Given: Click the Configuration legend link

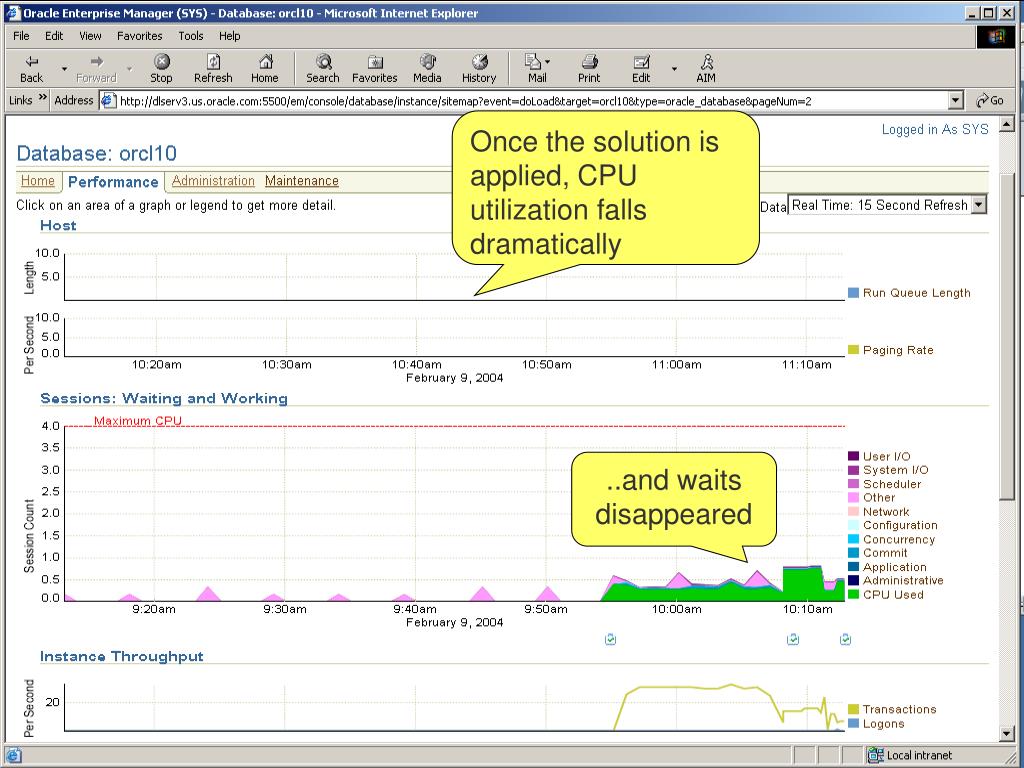Looking at the screenshot, I should [x=900, y=525].
